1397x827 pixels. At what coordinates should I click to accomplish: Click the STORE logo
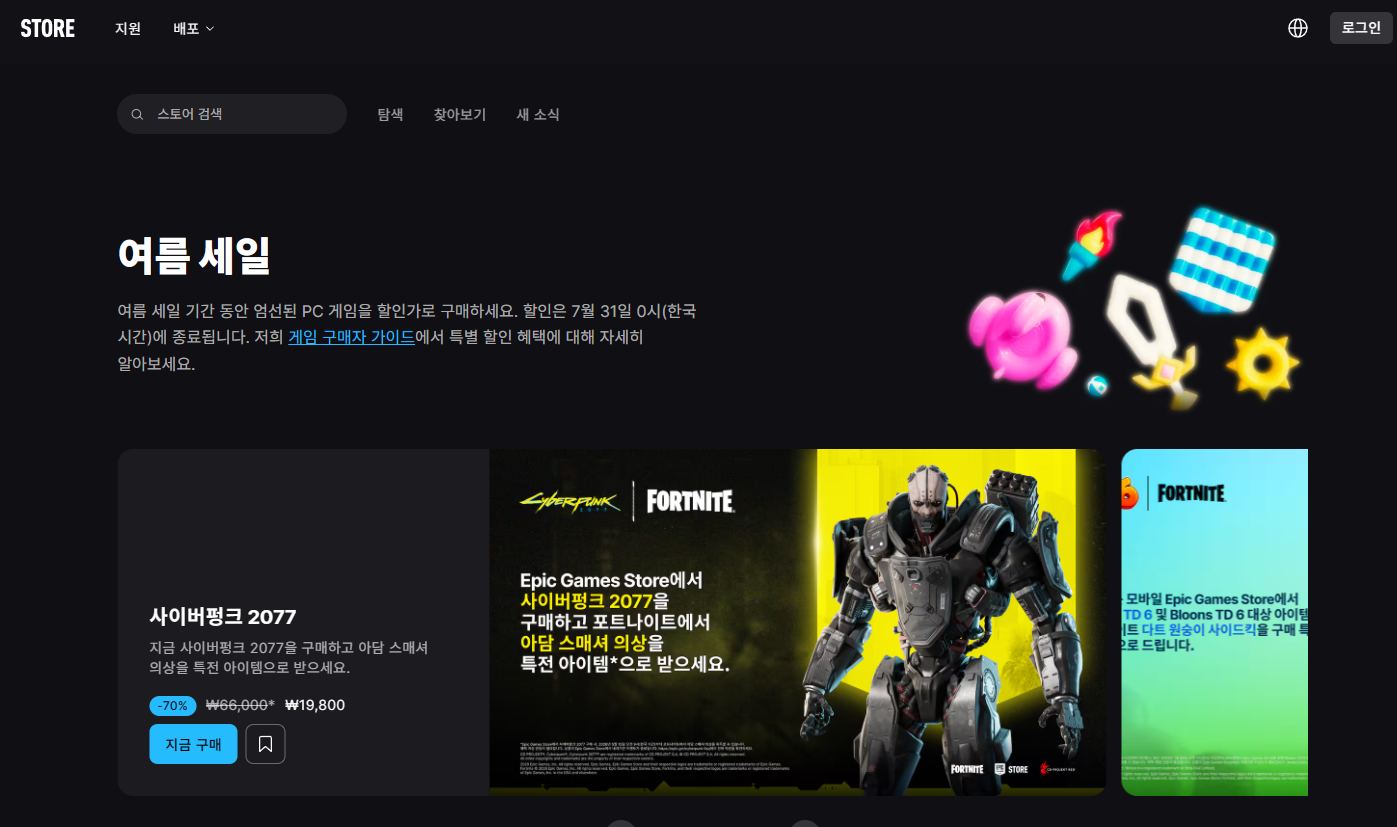pyautogui.click(x=48, y=28)
